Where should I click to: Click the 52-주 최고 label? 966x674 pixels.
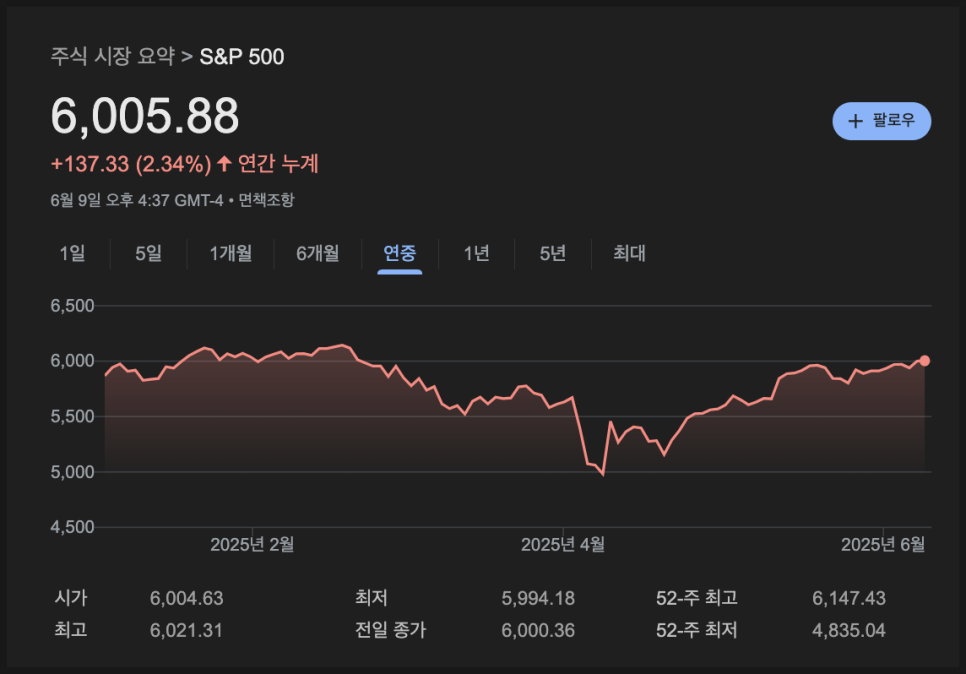pyautogui.click(x=697, y=598)
